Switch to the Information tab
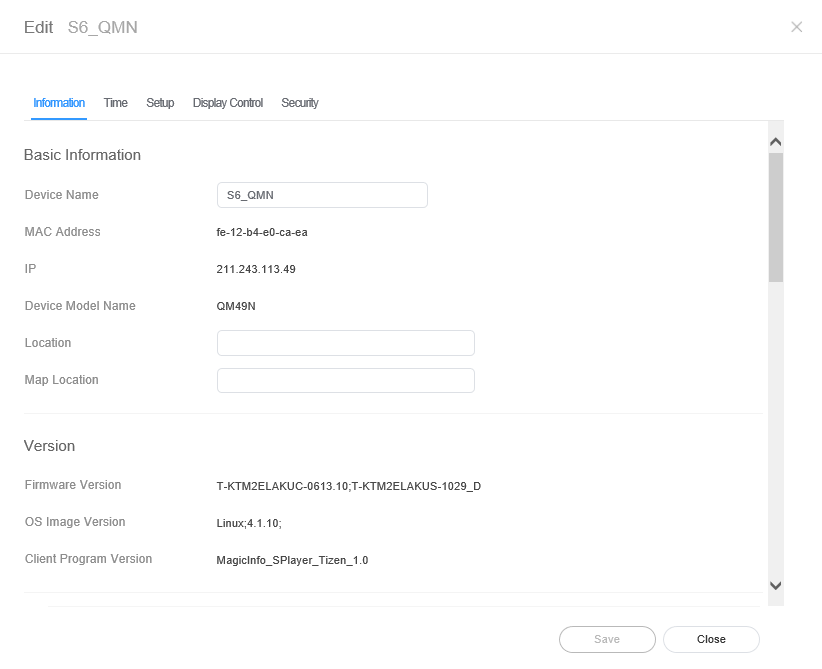822x669 pixels. point(59,103)
